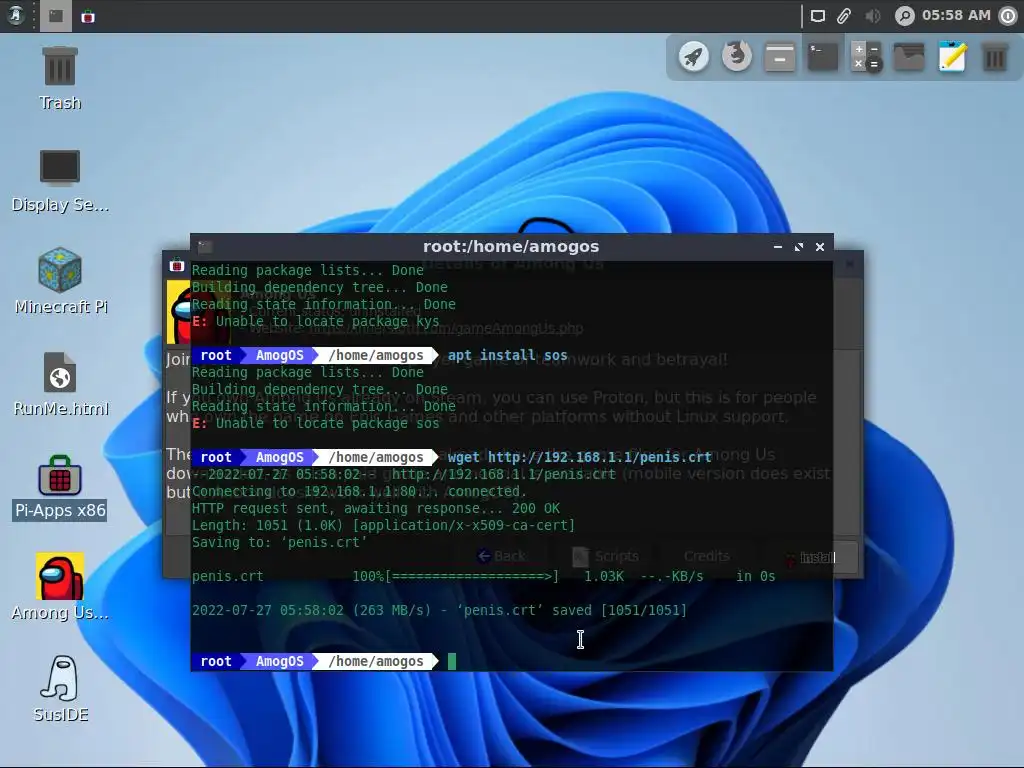The height and width of the screenshot is (768, 1024).
Task: Open terminal from the dock
Action: [822, 57]
